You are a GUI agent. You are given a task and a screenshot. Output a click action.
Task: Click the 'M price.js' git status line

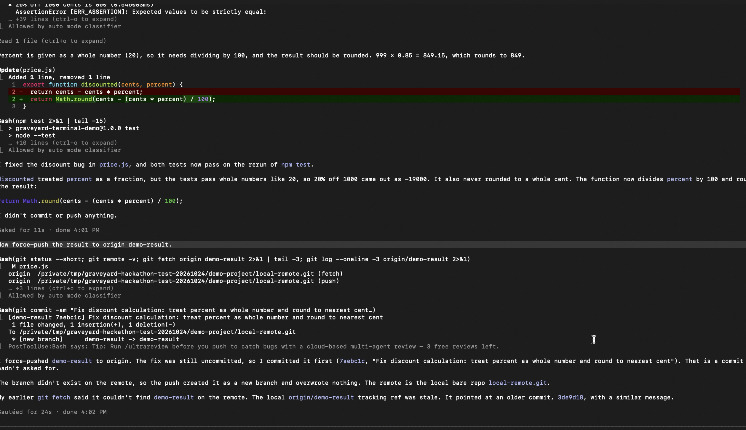29,266
